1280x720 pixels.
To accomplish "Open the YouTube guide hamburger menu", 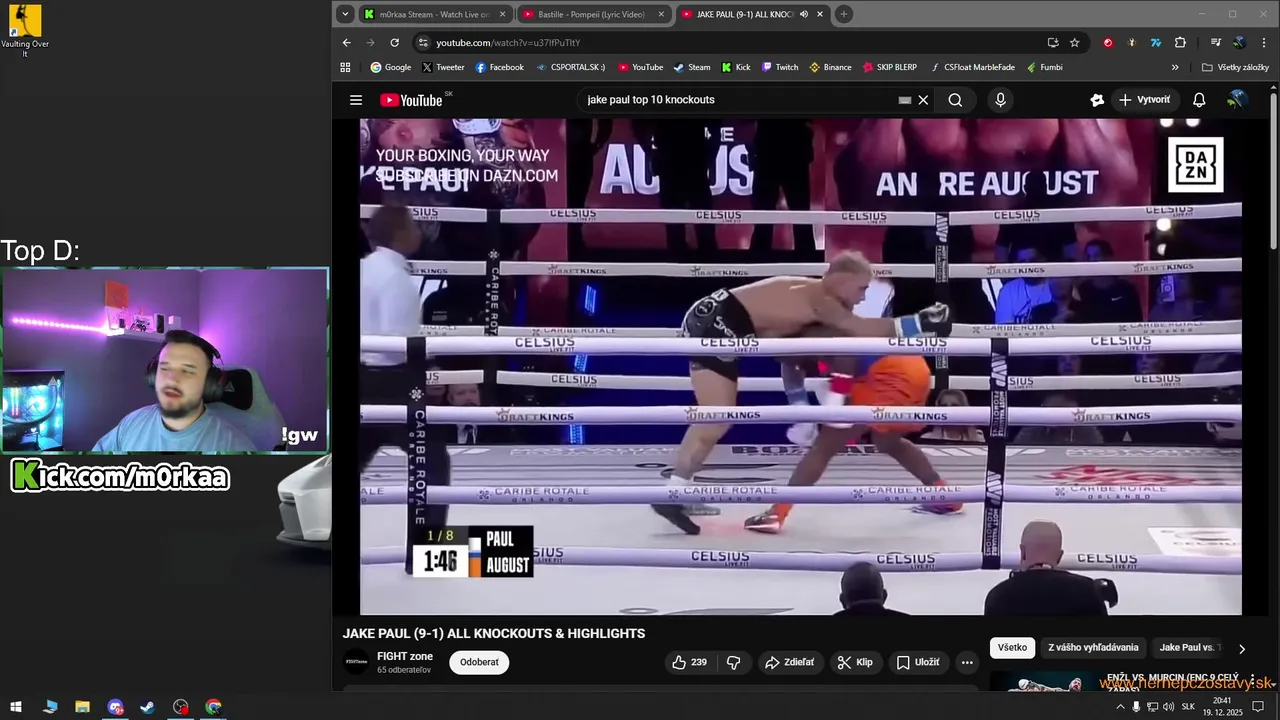I will [355, 100].
